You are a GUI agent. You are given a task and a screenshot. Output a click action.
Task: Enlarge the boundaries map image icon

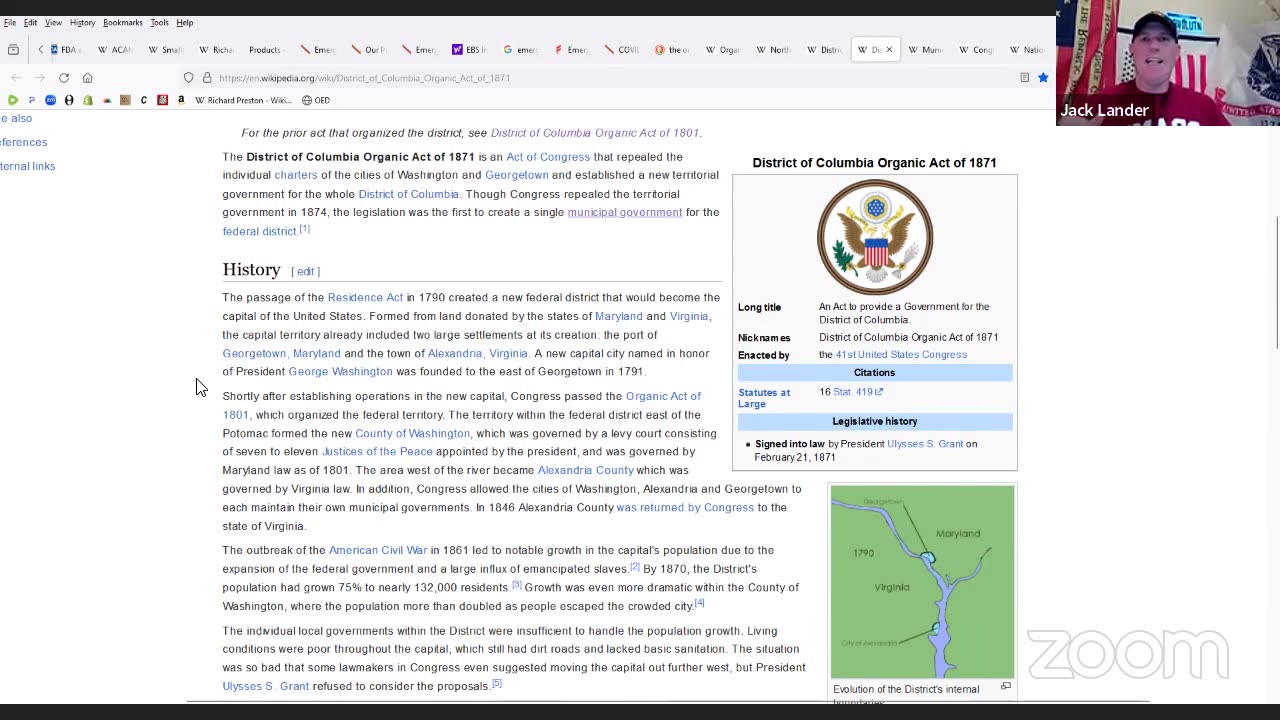[1006, 687]
